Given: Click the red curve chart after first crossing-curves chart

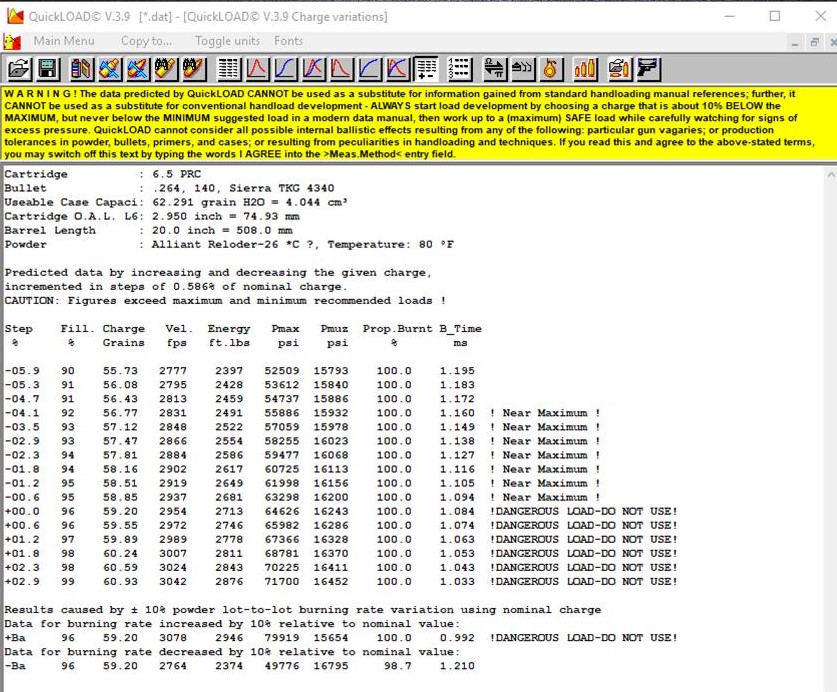Looking at the screenshot, I should point(341,69).
